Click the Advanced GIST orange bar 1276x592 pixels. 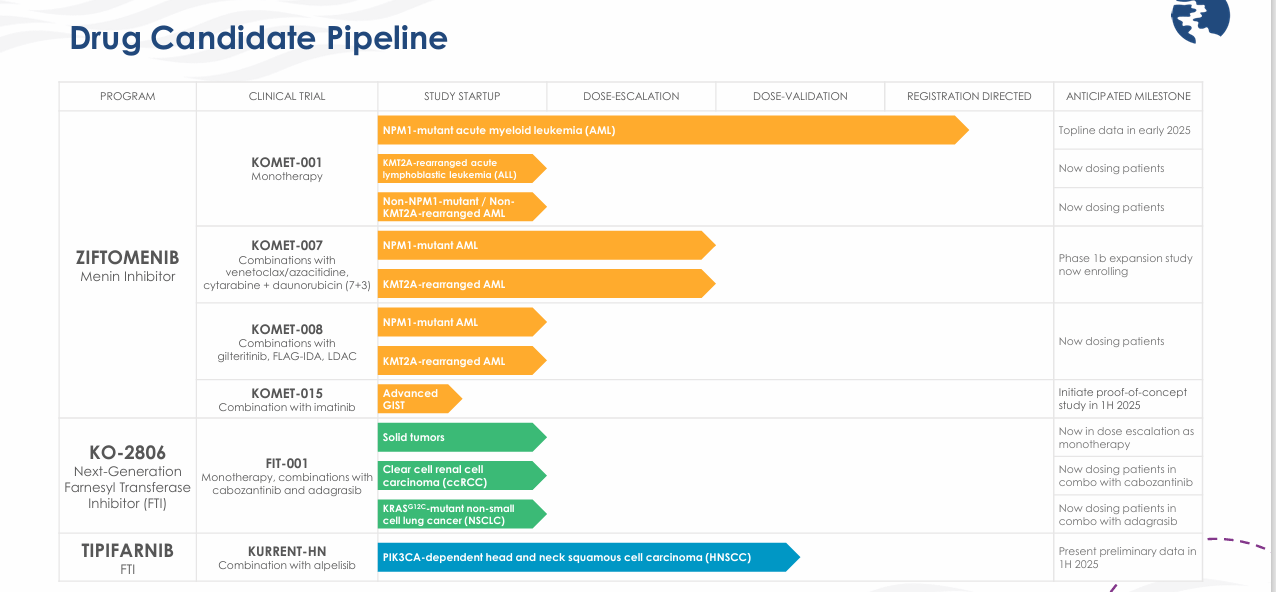pos(418,399)
